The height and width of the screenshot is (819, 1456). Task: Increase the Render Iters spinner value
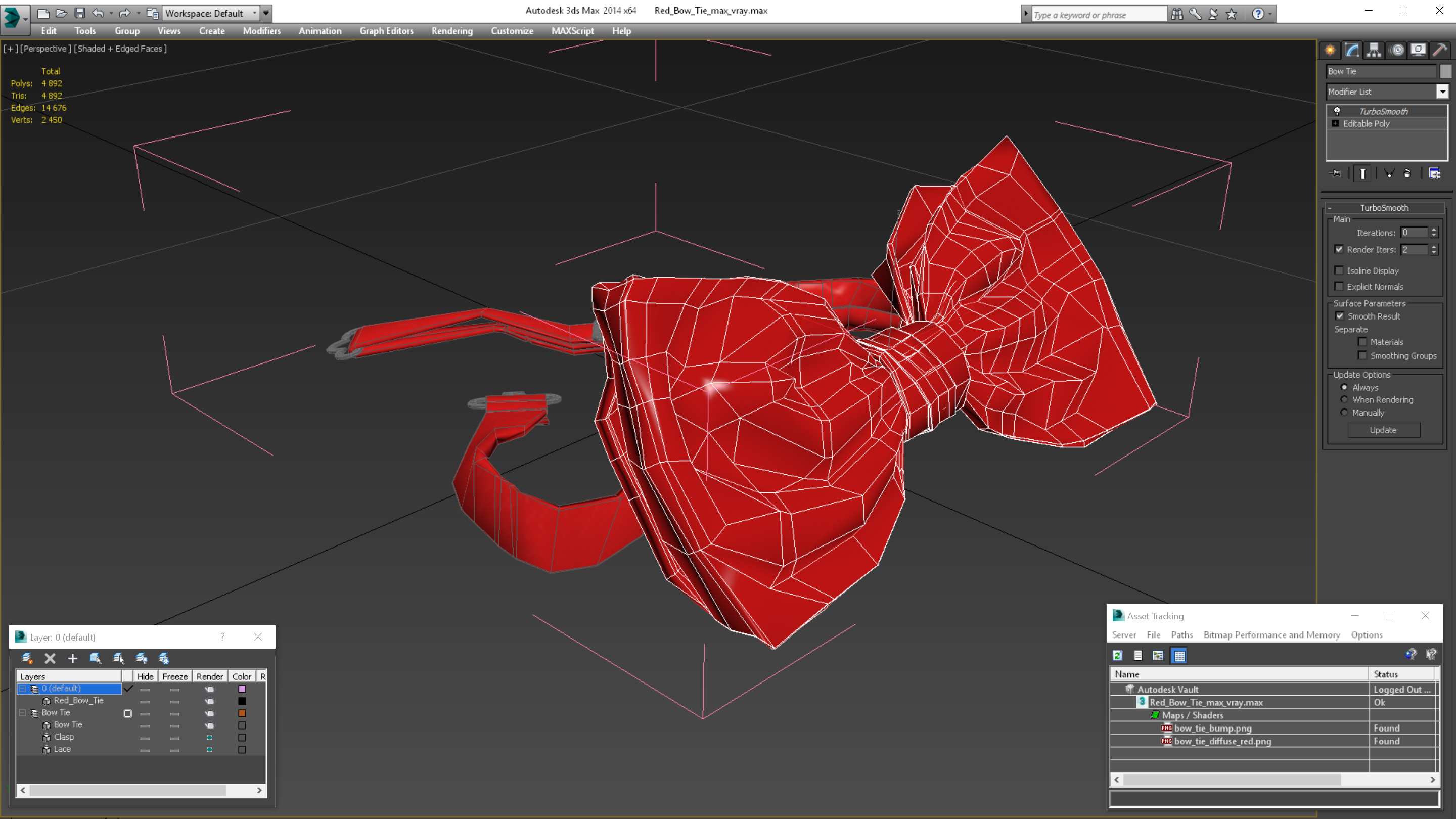1434,246
